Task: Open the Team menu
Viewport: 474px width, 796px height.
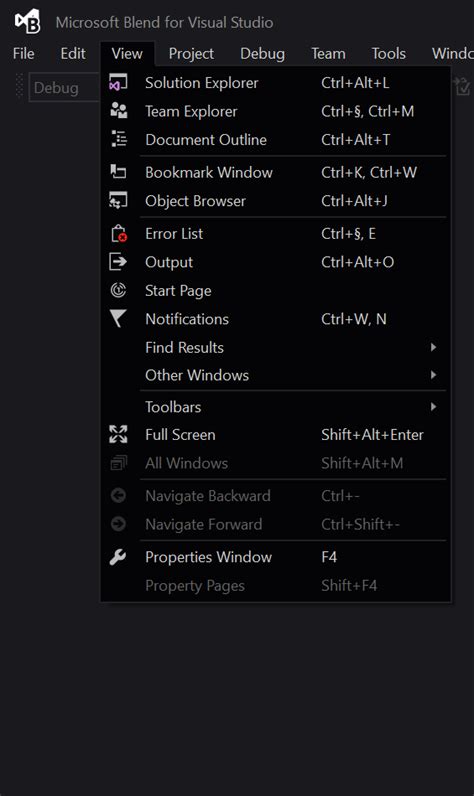Action: 328,53
